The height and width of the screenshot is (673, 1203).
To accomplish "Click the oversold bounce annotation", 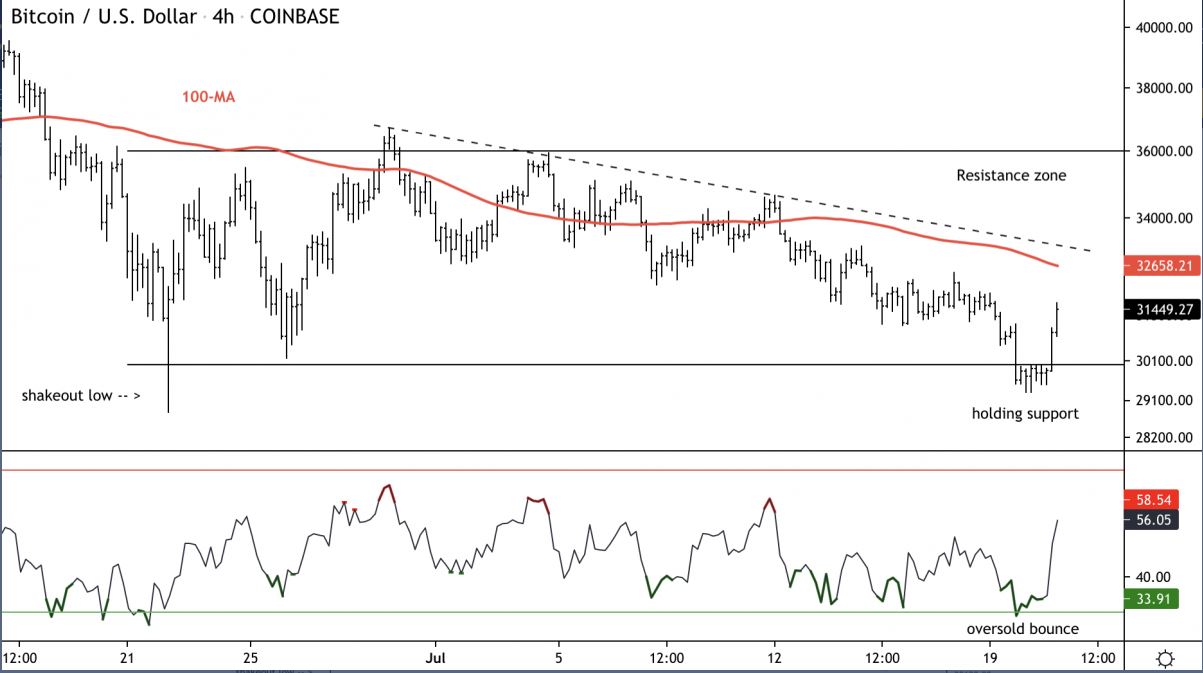I will [1022, 629].
